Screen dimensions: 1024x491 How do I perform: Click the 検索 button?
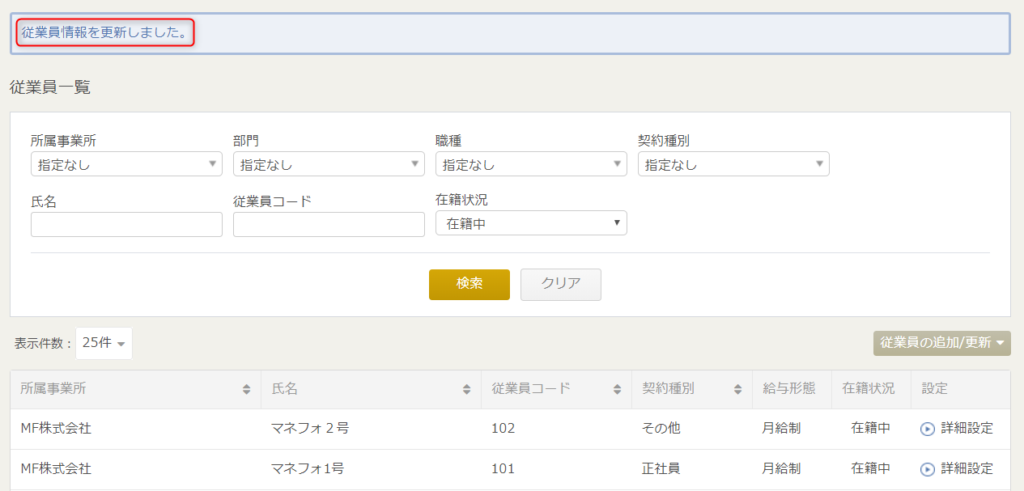pos(469,284)
